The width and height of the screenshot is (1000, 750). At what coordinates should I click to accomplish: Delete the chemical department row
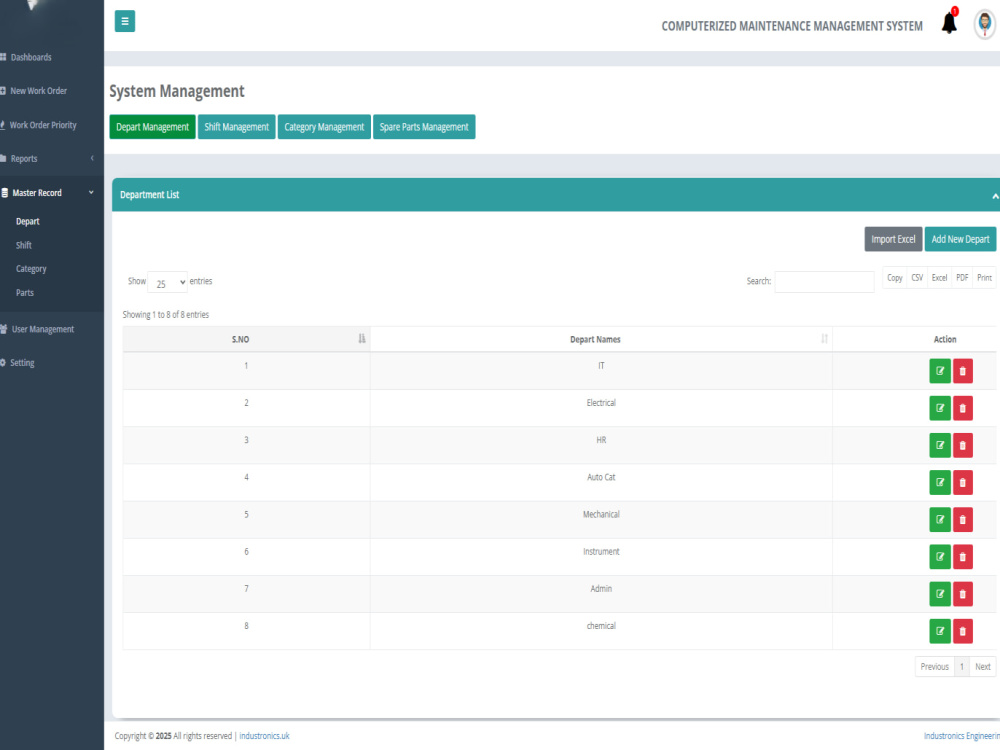[963, 631]
